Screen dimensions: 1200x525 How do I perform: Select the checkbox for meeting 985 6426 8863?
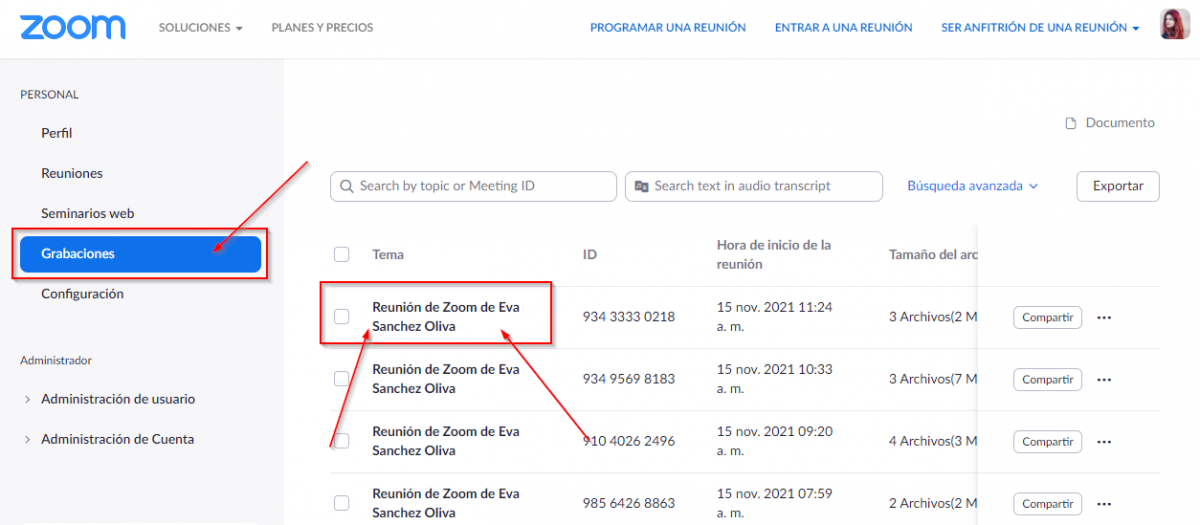[342, 503]
